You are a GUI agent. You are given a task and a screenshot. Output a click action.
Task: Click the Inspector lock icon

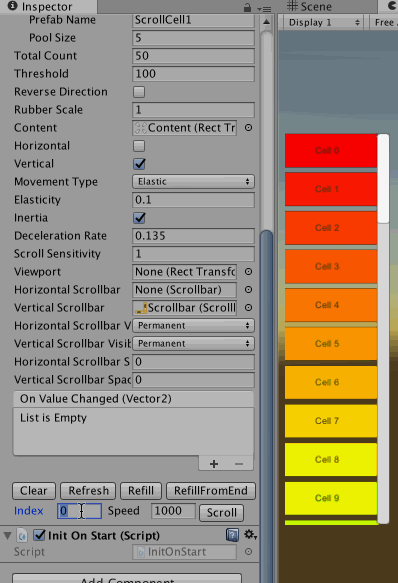tap(247, 7)
